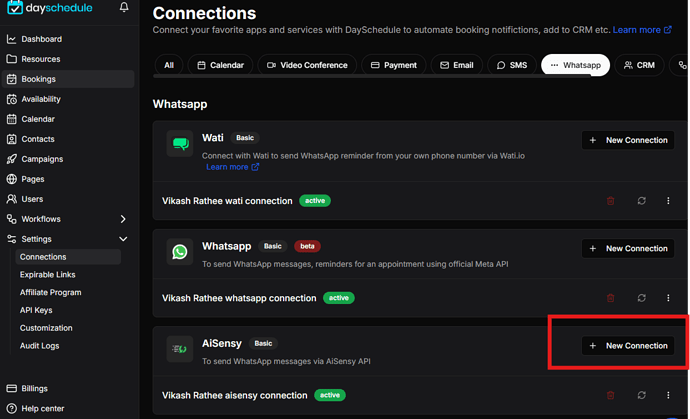Screen dimensions: 690x419
Task: Open Bookings in the sidebar
Action: (x=38, y=79)
